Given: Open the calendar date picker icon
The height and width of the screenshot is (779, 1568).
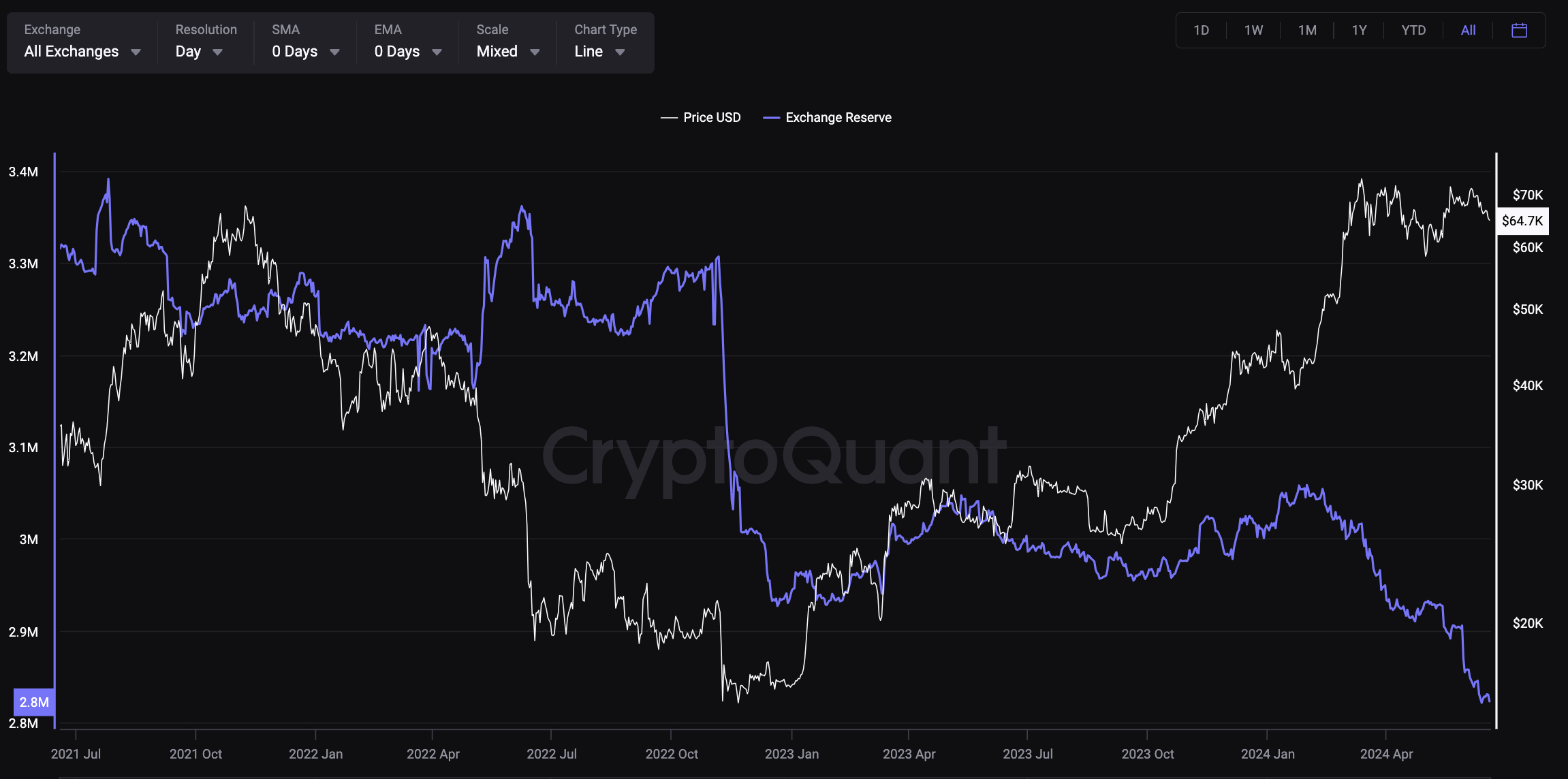Looking at the screenshot, I should click(1519, 31).
